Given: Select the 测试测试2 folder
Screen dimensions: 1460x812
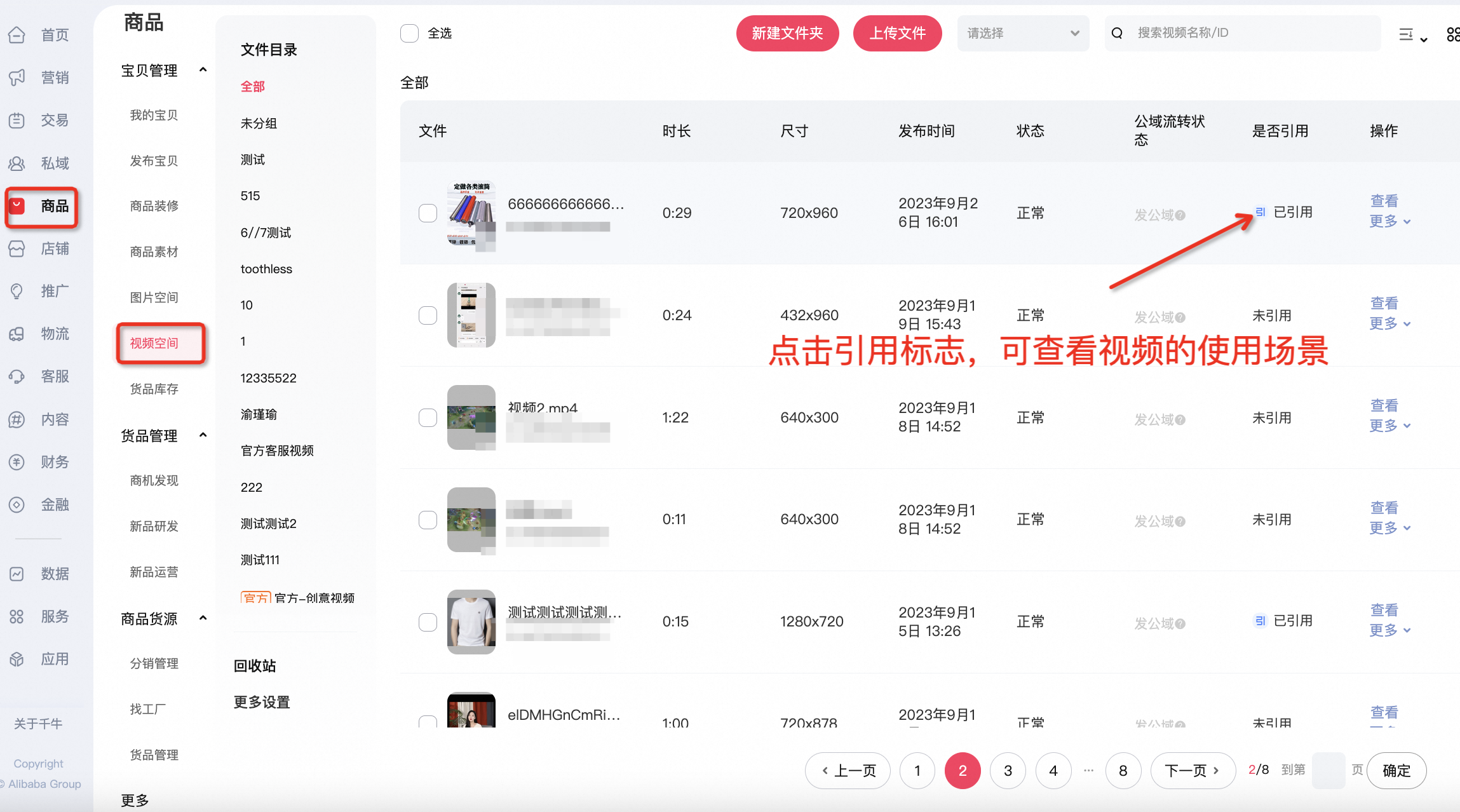Looking at the screenshot, I should (268, 524).
